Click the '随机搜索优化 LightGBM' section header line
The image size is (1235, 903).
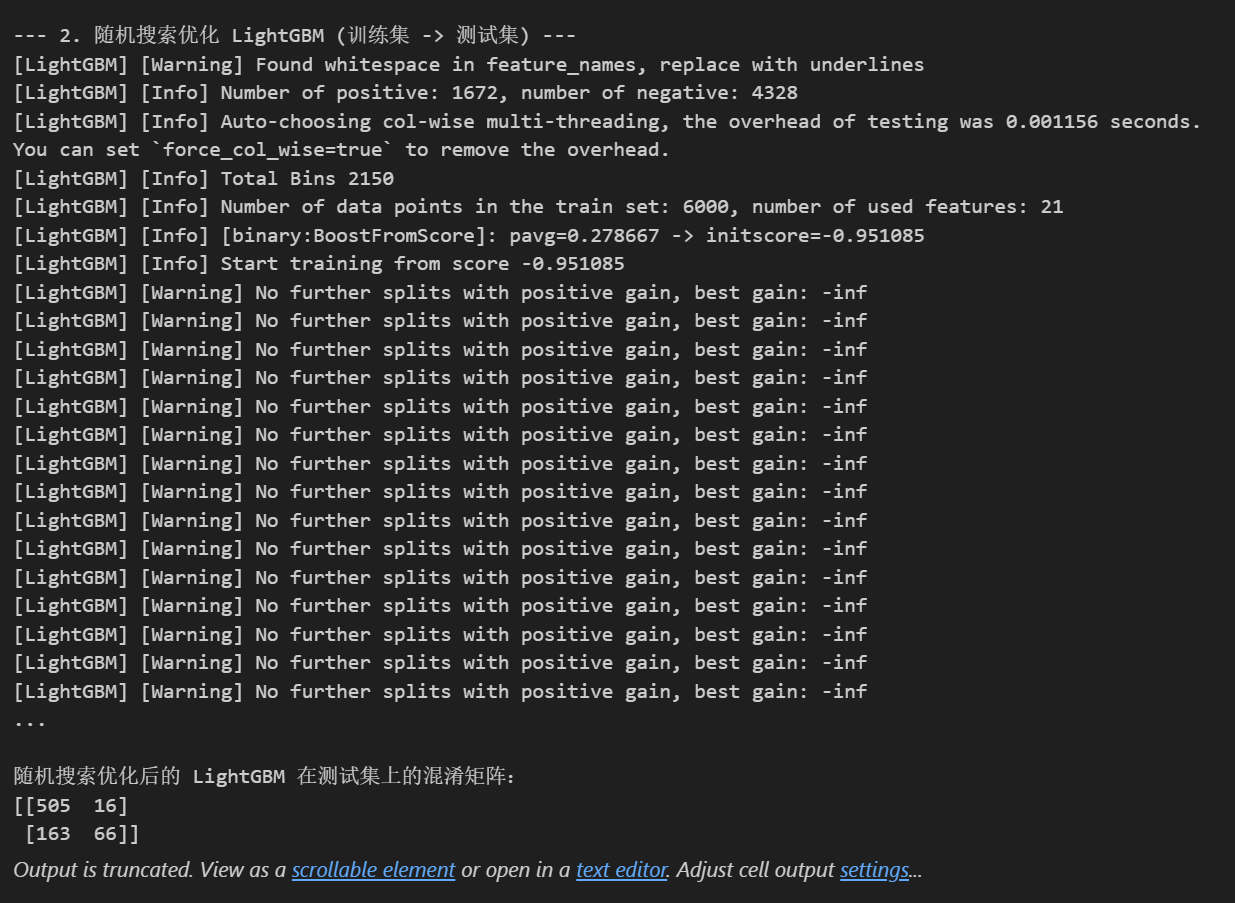(294, 36)
